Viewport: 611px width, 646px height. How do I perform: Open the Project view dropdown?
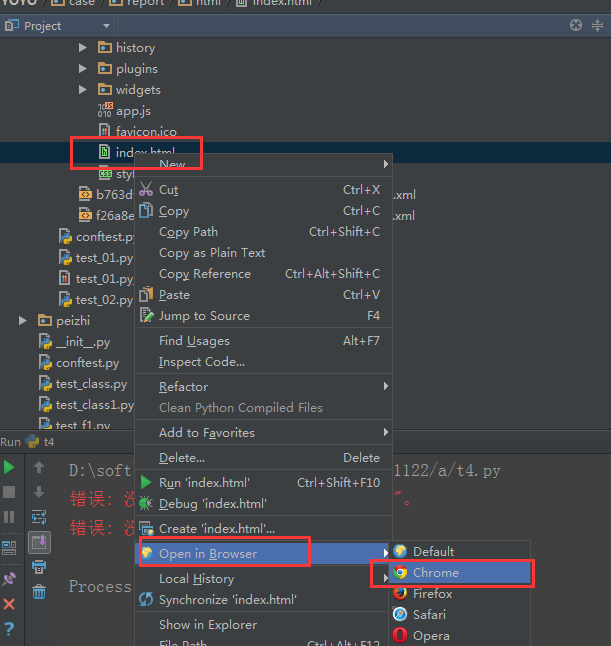(x=106, y=26)
